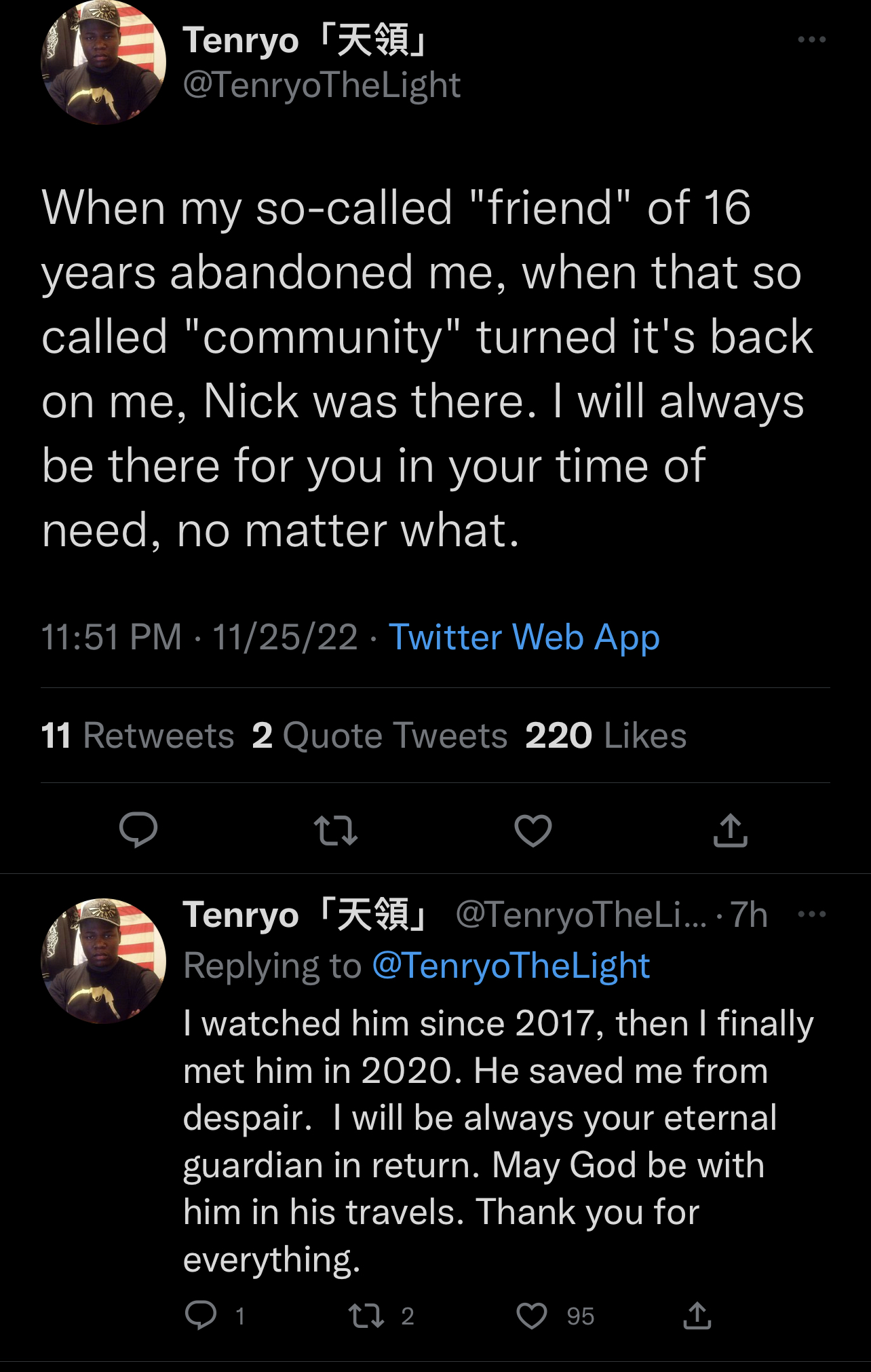Like the main tweet with heart icon
This screenshot has width=871, height=1372.
click(533, 831)
